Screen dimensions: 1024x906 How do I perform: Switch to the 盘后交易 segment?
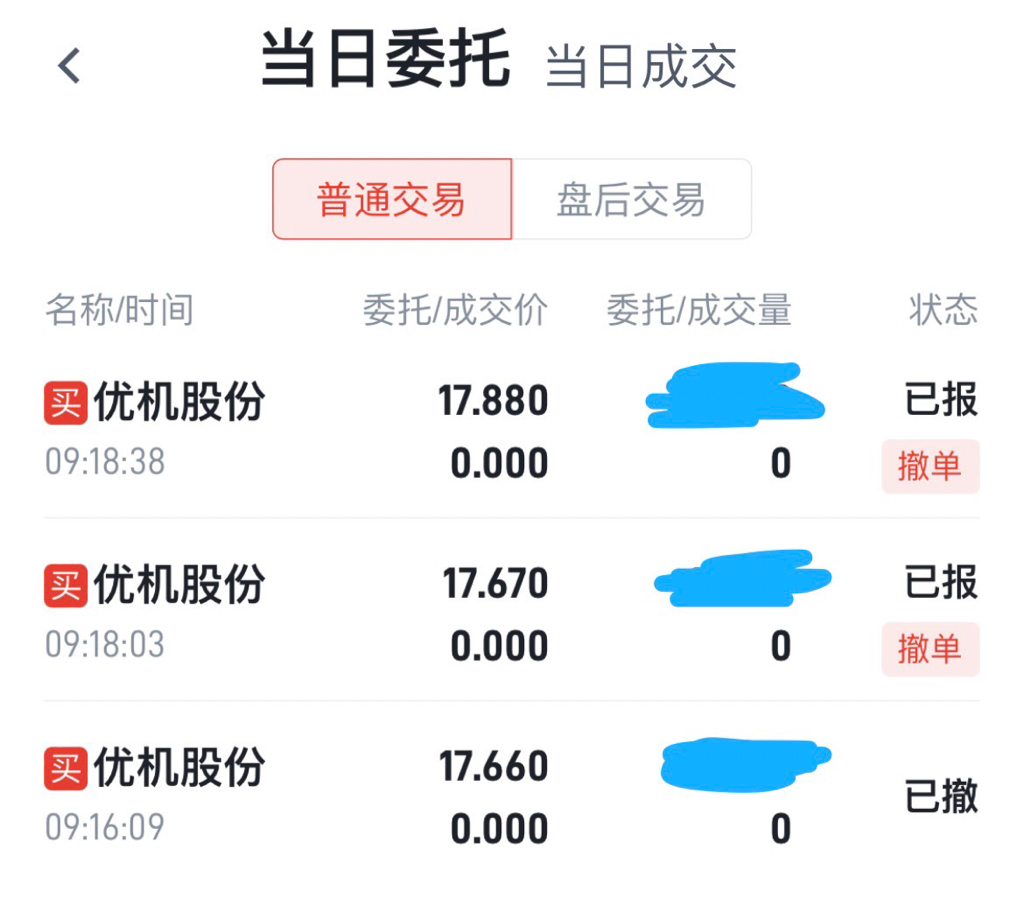[x=631, y=199]
